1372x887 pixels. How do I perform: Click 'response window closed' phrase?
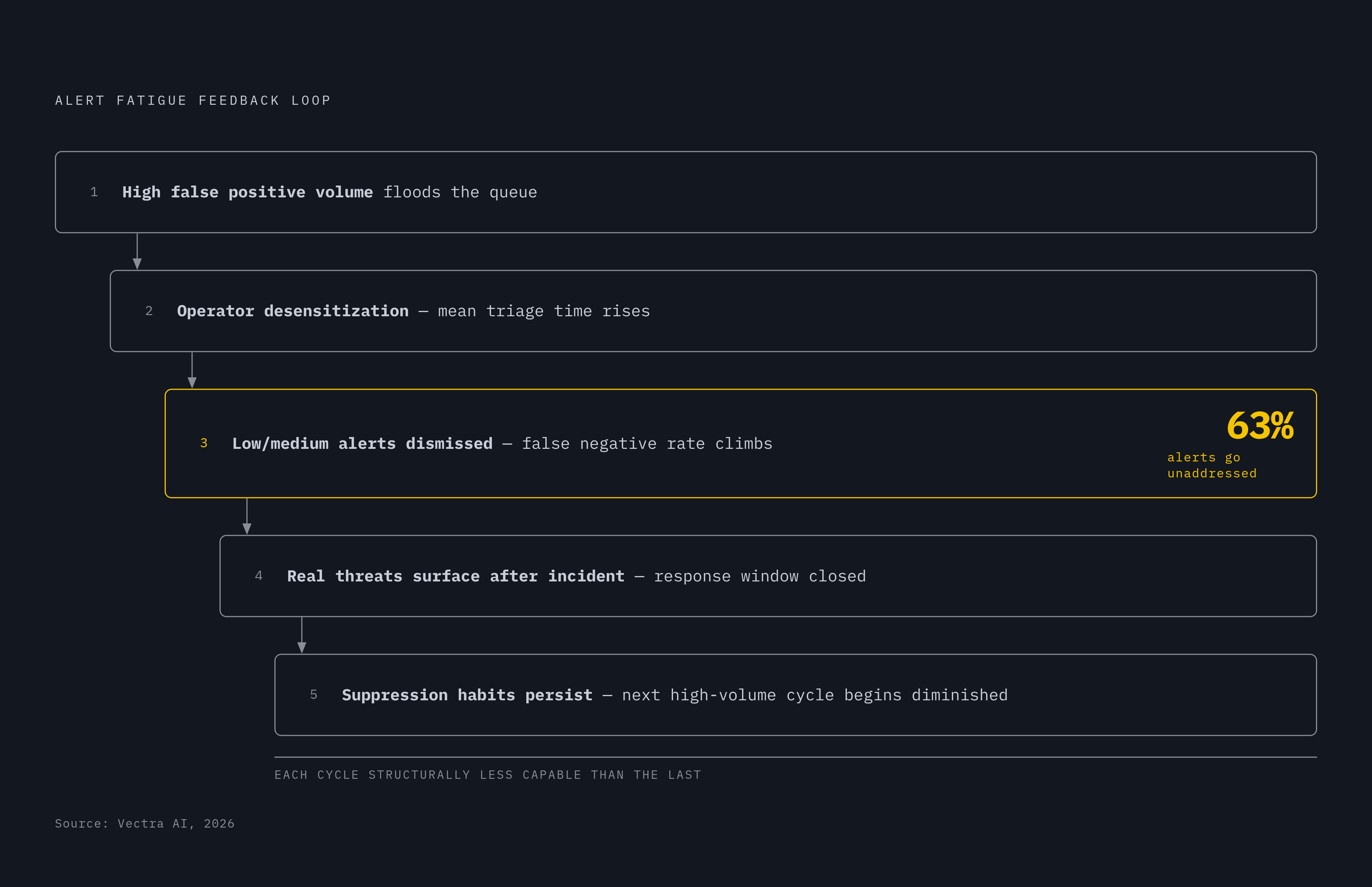pyautogui.click(x=760, y=576)
